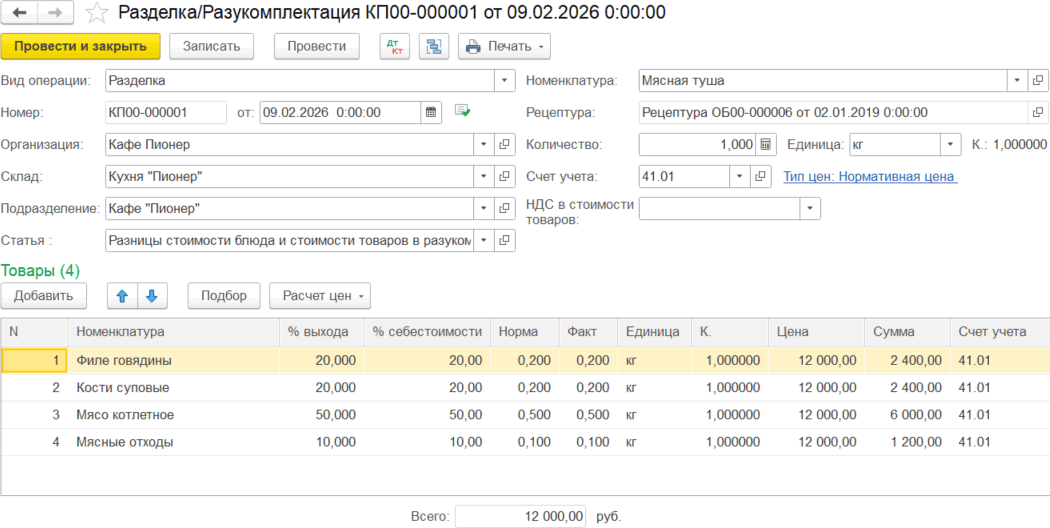This screenshot has width=1050, height=528.
Task: Open the Тип цен: Нормативная цена link
Action: pos(870,177)
